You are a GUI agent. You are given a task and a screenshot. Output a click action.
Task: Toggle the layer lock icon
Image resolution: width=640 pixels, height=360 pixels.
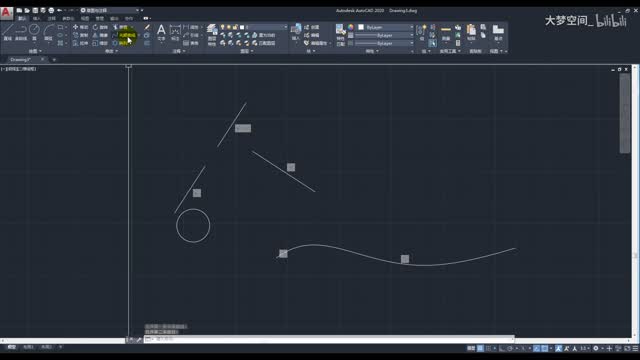point(236,27)
